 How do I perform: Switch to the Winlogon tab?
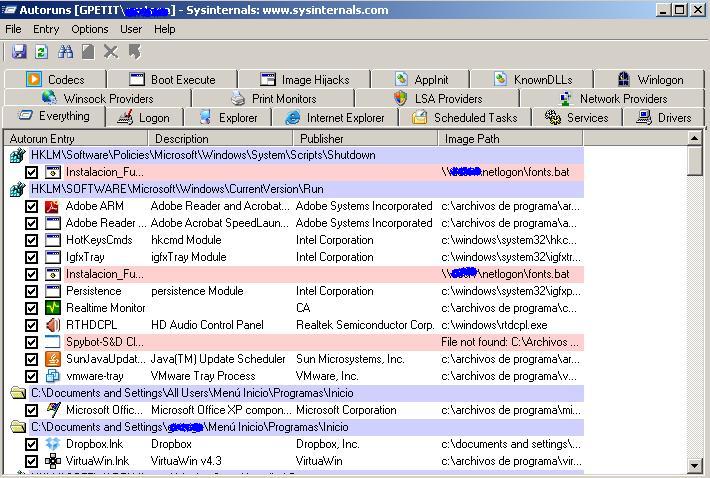point(650,79)
